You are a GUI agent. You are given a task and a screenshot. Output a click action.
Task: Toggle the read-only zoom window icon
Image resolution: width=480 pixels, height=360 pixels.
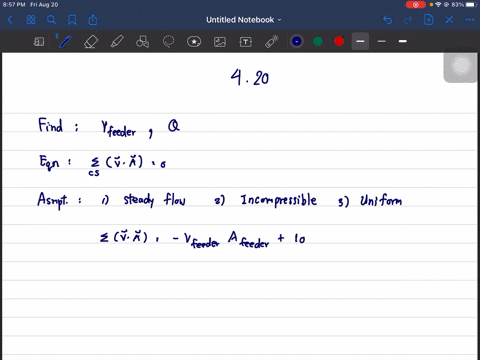coord(39,42)
